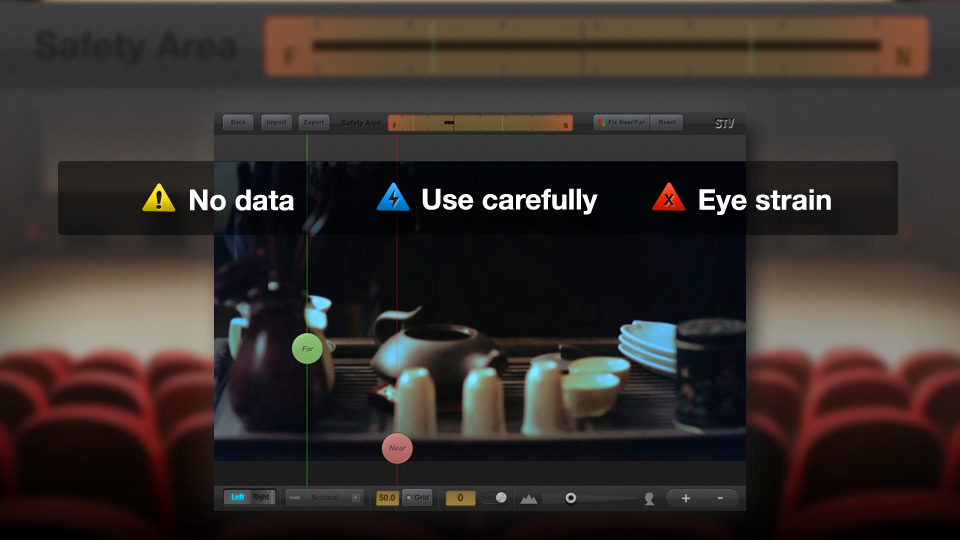
Task: Click the blue Use carefully lightning icon
Action: coord(393,198)
